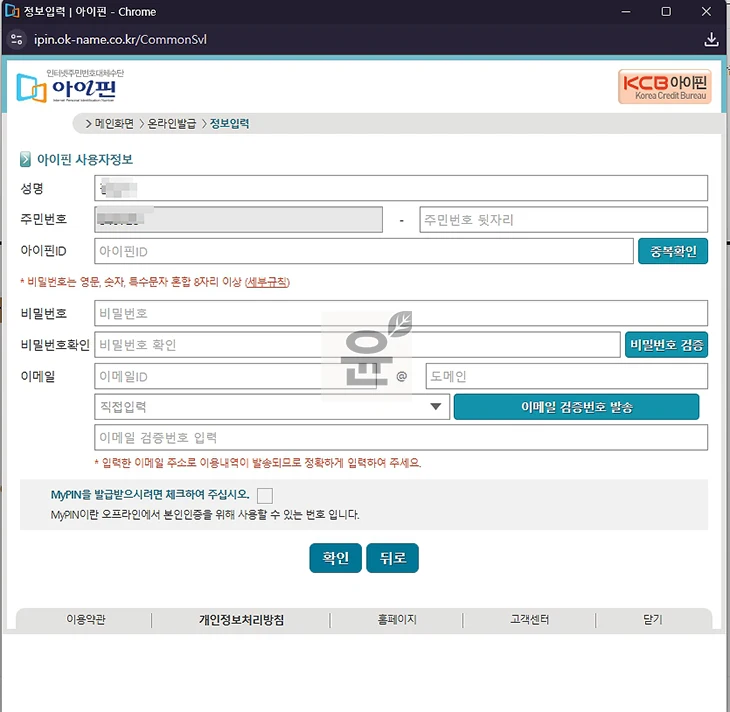Send email code via 이메일 검증번호 발송
This screenshot has height=712, width=730.
click(x=576, y=407)
